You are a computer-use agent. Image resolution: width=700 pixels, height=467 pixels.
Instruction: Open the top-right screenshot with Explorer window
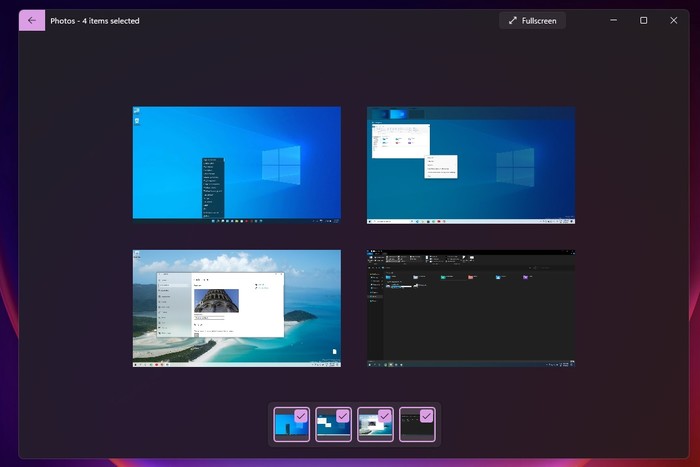pyautogui.click(x=470, y=163)
